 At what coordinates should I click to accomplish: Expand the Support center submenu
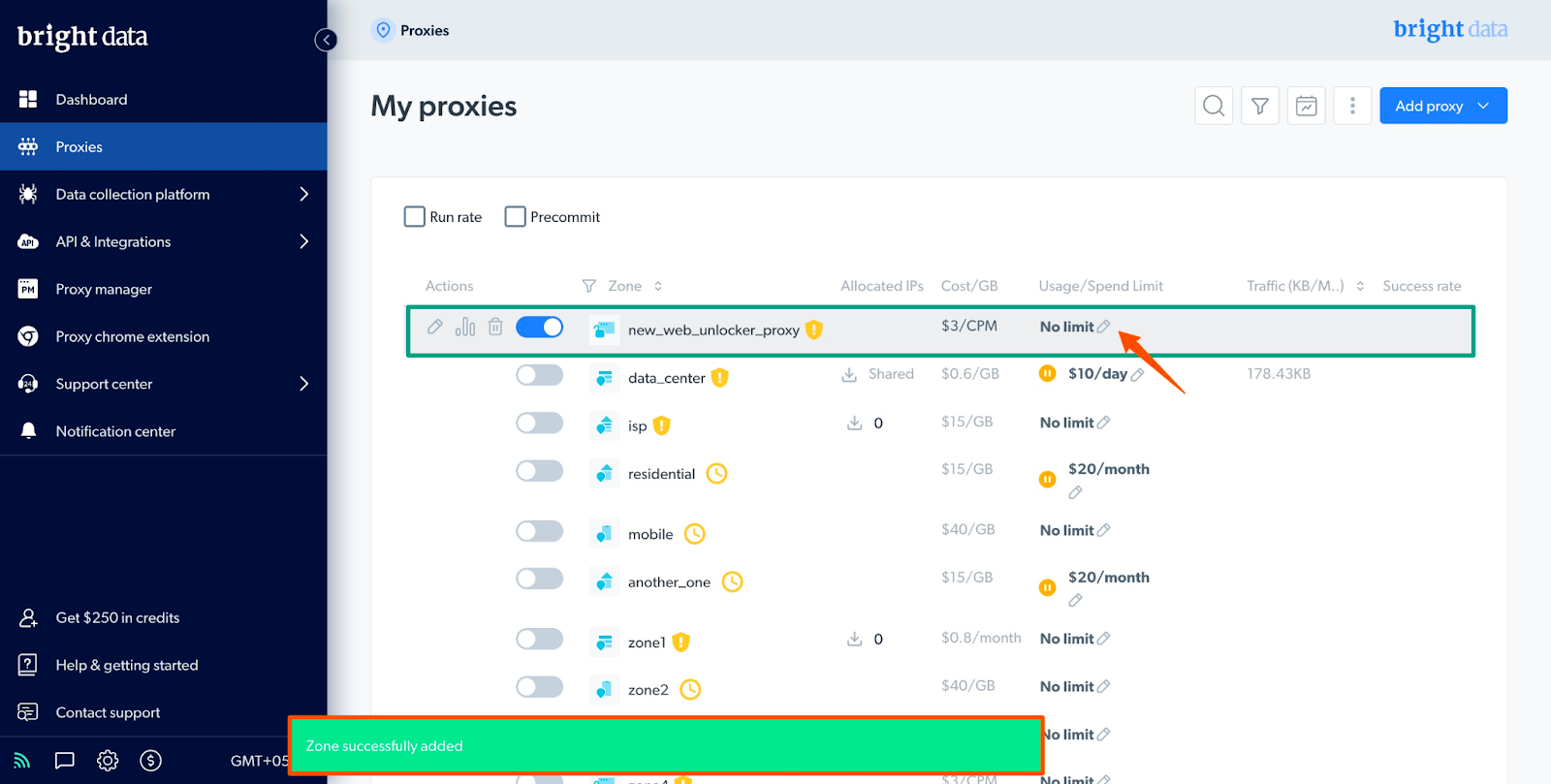tap(303, 384)
